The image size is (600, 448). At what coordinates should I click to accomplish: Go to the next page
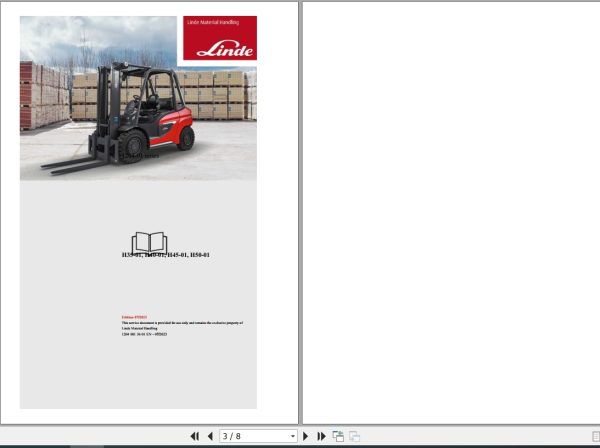pos(305,436)
